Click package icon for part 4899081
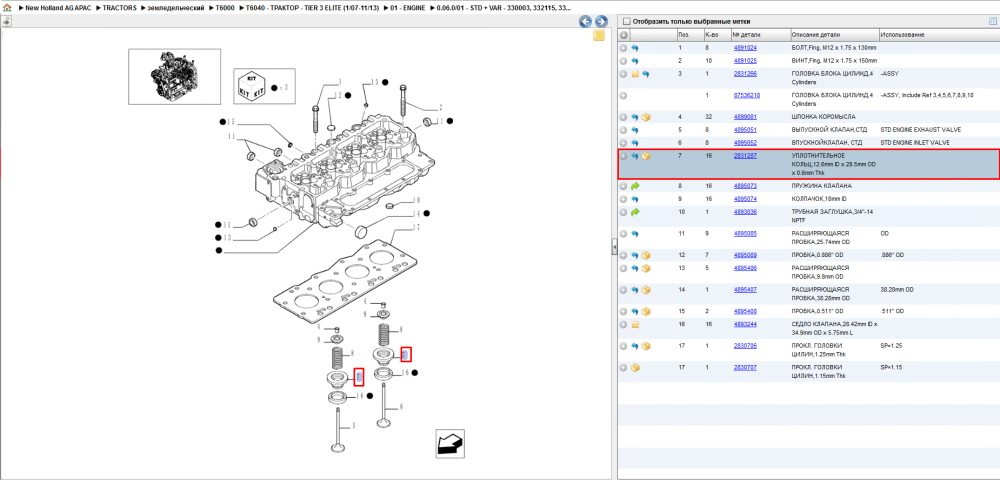This screenshot has height=480, width=1000. tap(645, 117)
